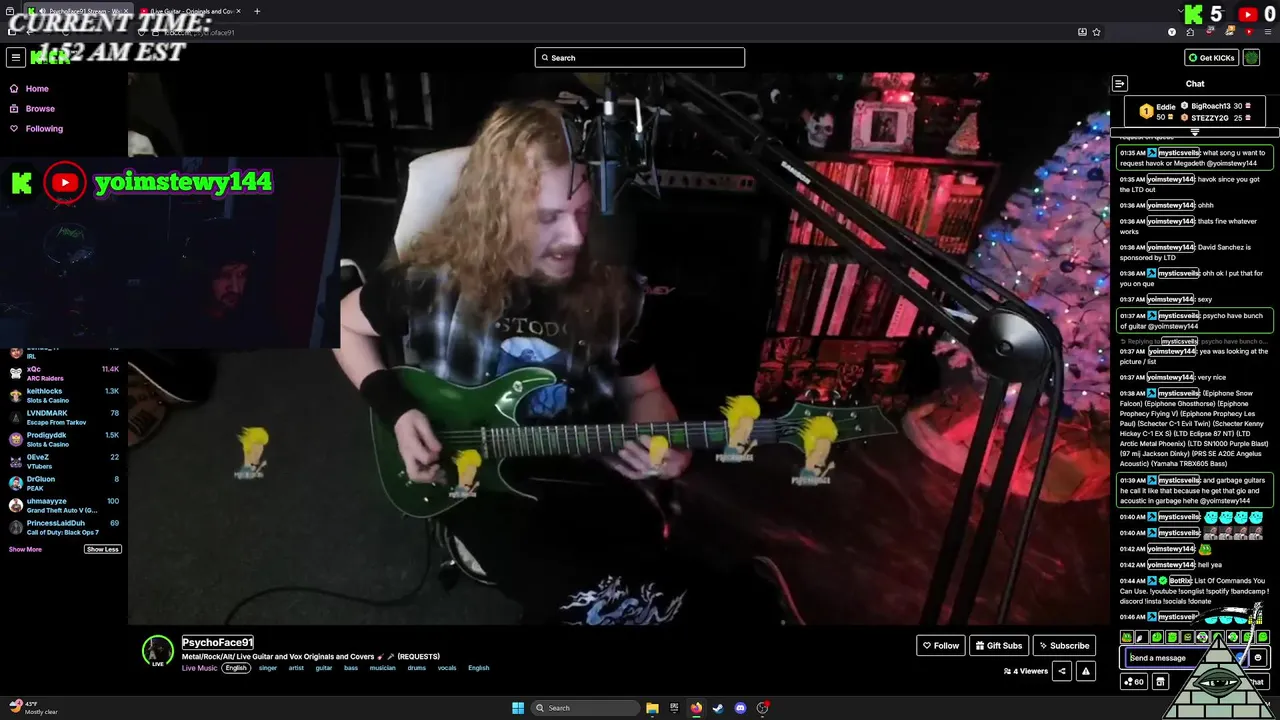Open the Following page in sidebar
Viewport: 1280px width, 720px height.
point(37,128)
